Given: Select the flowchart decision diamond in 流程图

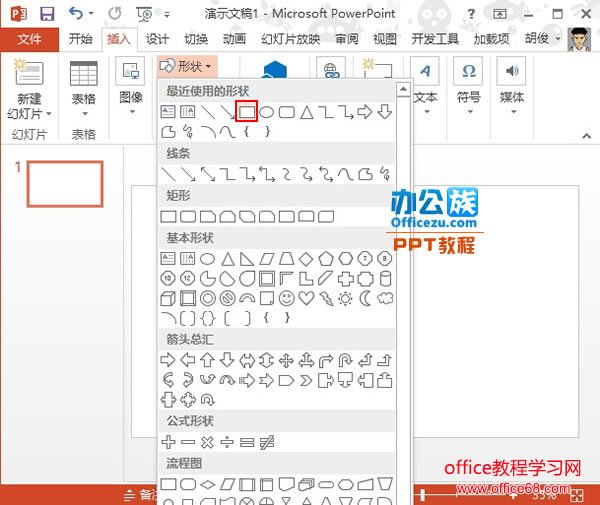Looking at the screenshot, I should coord(208,485).
